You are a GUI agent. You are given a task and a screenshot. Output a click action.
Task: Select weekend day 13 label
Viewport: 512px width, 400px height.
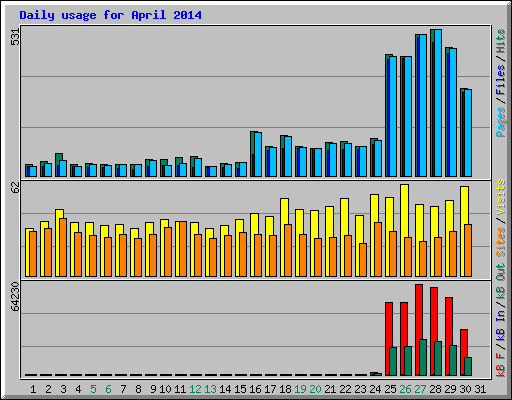[x=210, y=389]
